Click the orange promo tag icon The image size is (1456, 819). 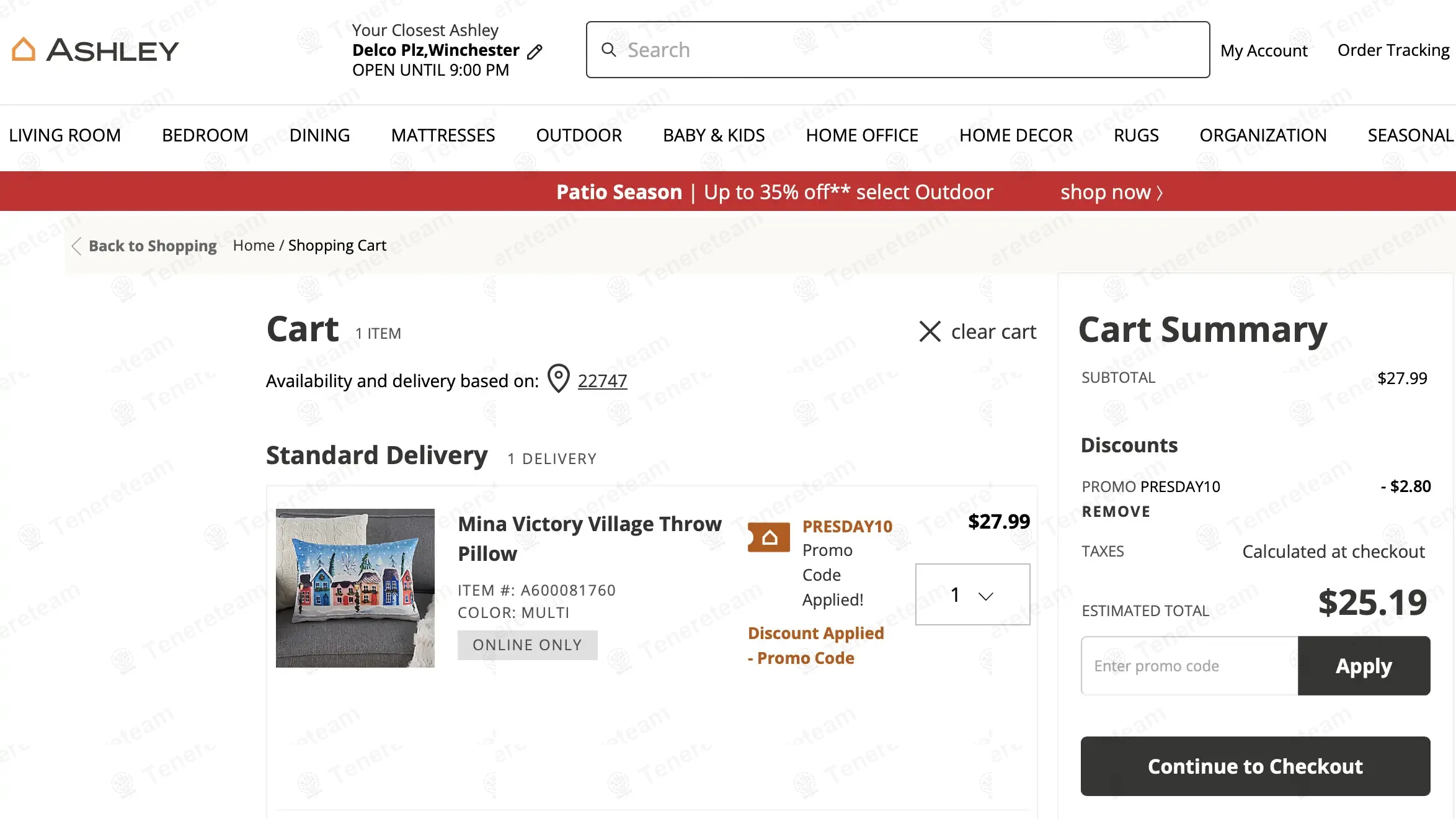click(769, 537)
